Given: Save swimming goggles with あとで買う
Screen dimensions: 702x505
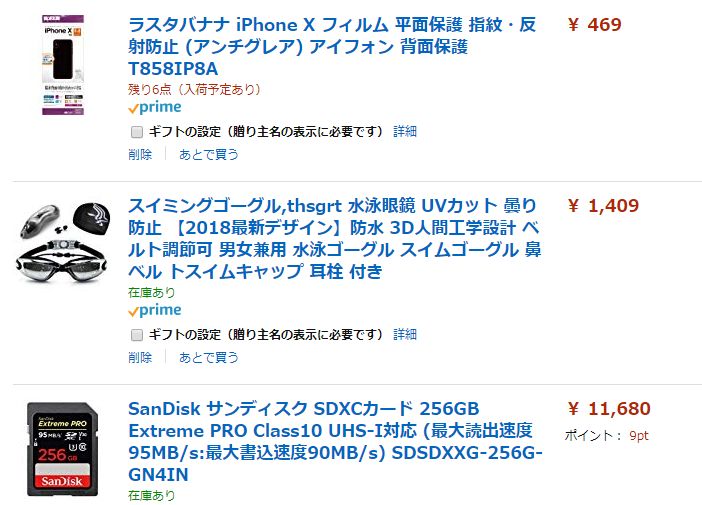Looking at the screenshot, I should pyautogui.click(x=209, y=357).
